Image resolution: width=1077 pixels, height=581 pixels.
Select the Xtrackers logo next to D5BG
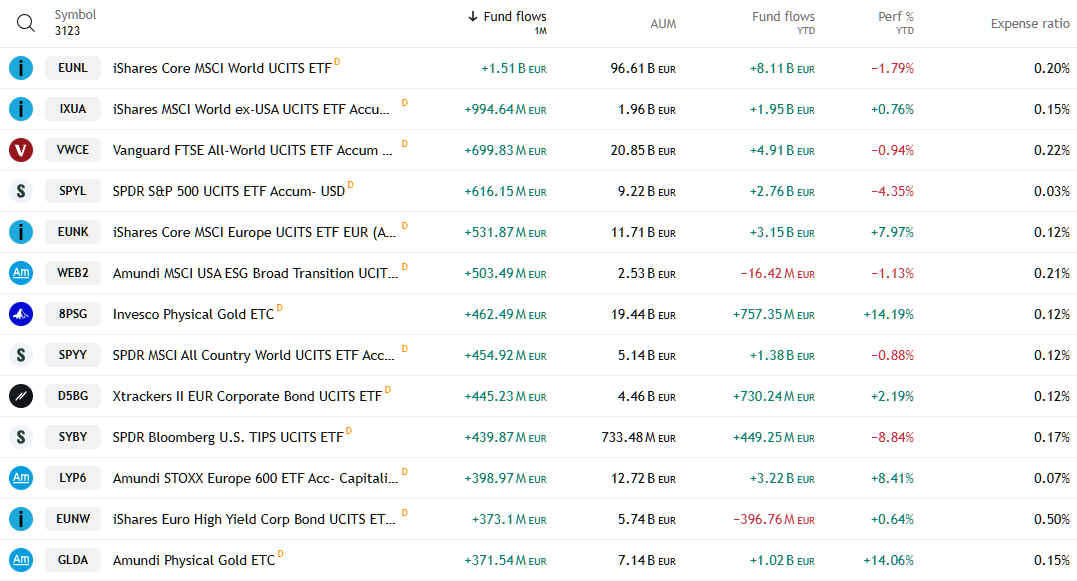[x=20, y=396]
